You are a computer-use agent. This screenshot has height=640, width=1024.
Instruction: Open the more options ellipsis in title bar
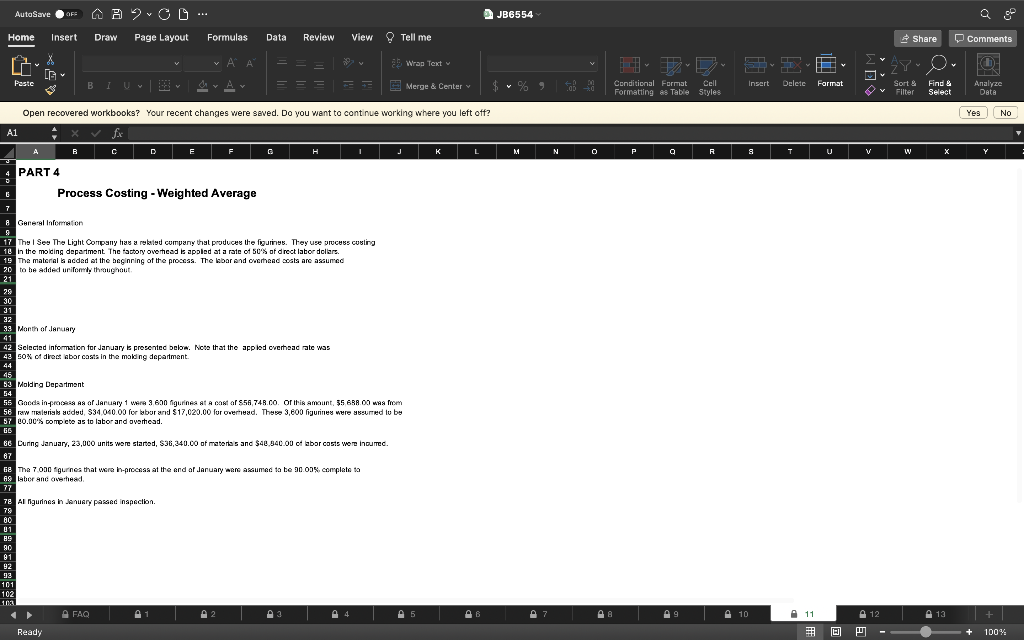202,14
